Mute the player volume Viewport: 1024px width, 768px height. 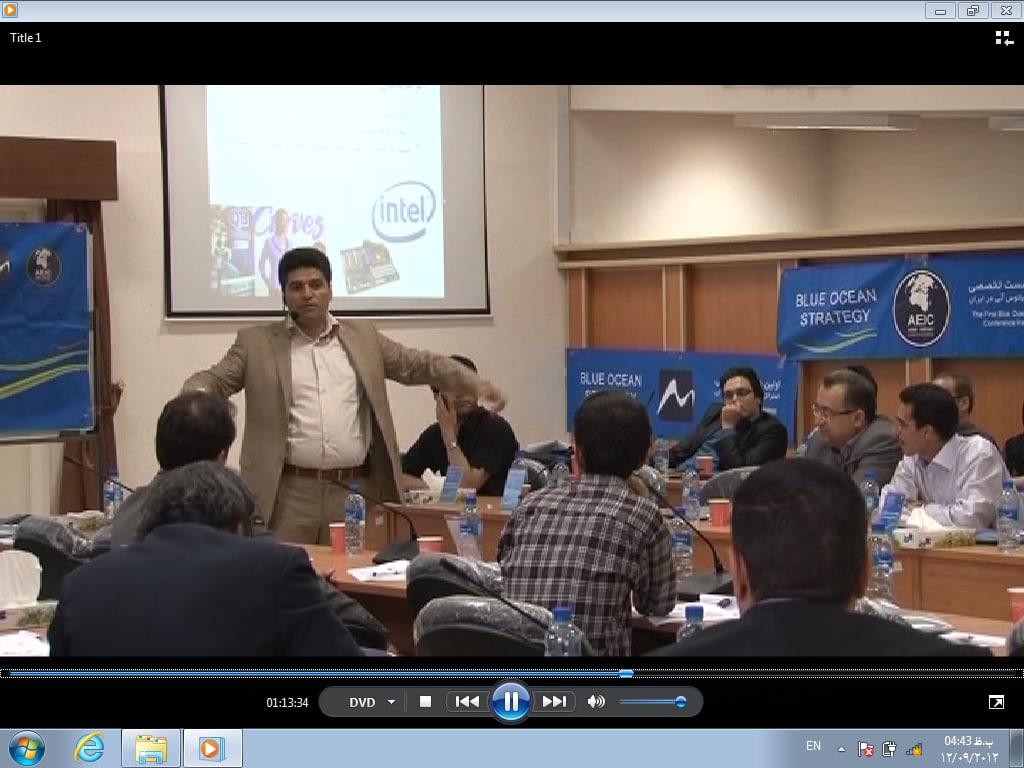[596, 701]
